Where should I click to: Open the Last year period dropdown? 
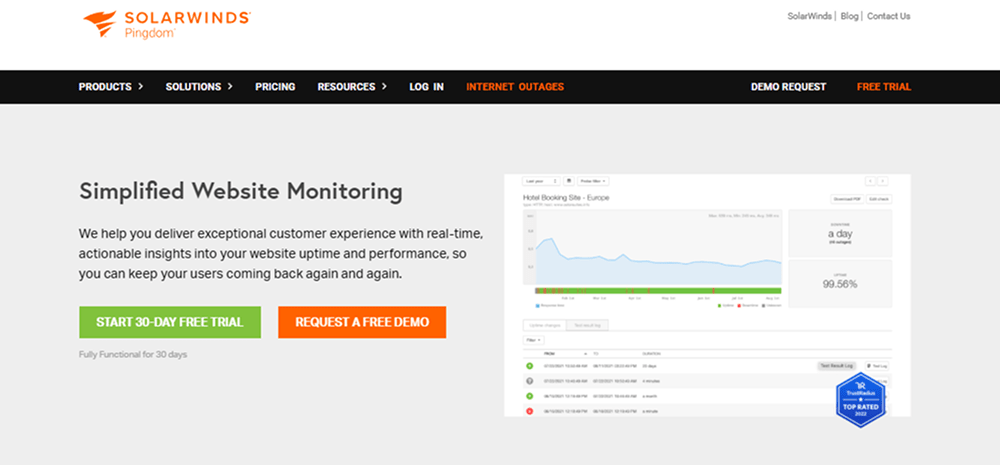click(x=541, y=181)
